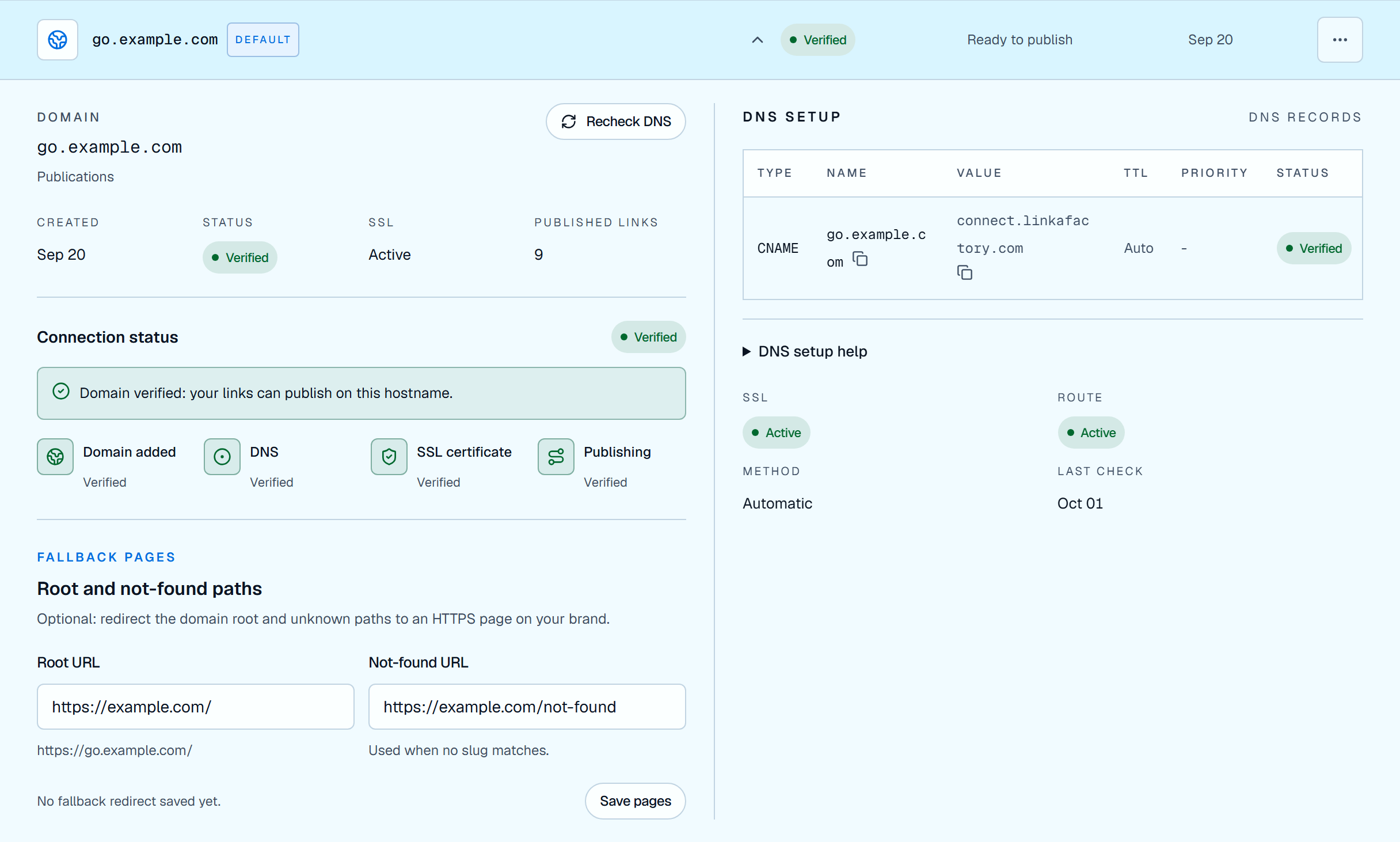Focus the Root URL input field

click(x=196, y=707)
